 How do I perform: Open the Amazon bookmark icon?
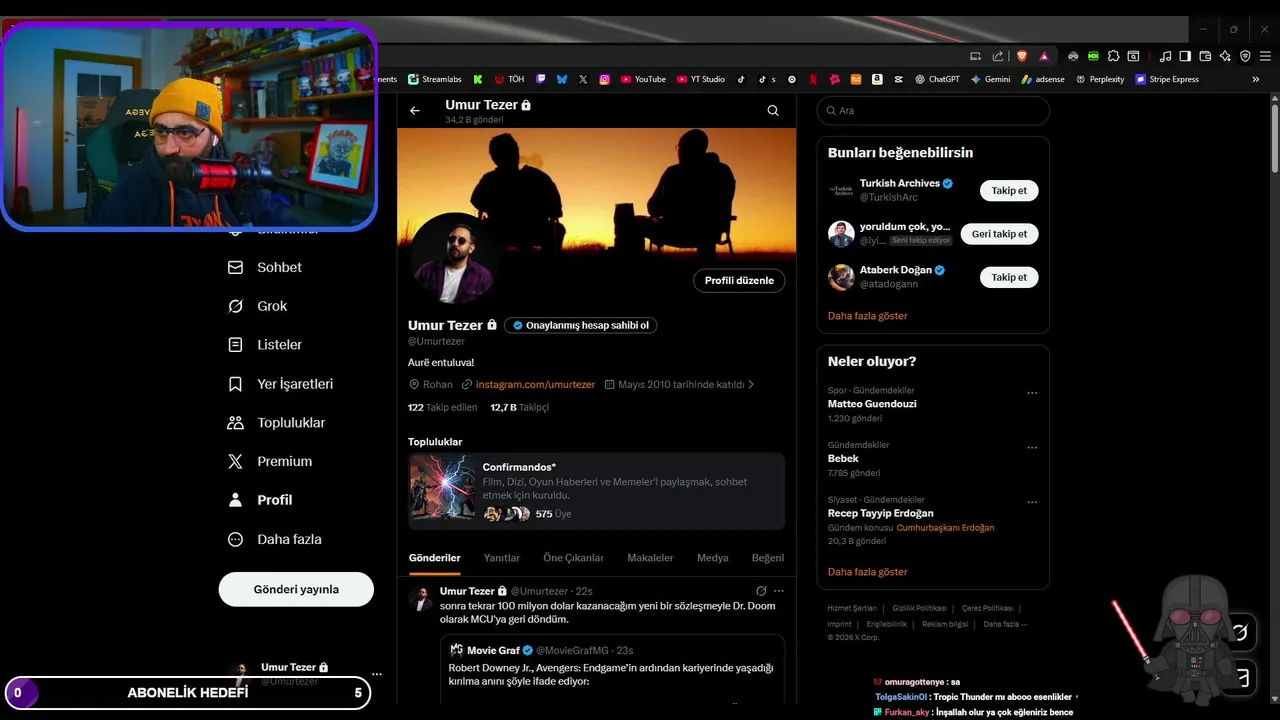pyautogui.click(x=877, y=79)
